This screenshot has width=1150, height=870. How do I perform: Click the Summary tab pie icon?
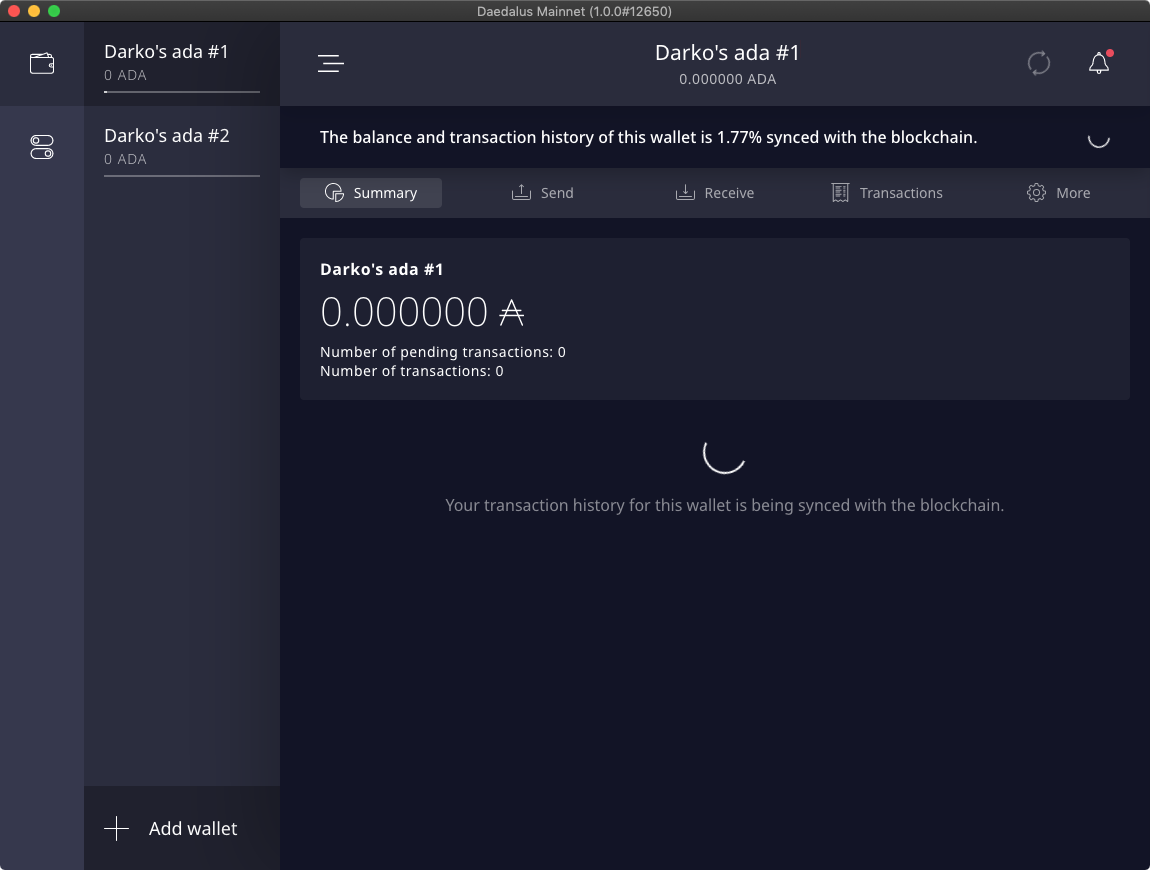(335, 193)
